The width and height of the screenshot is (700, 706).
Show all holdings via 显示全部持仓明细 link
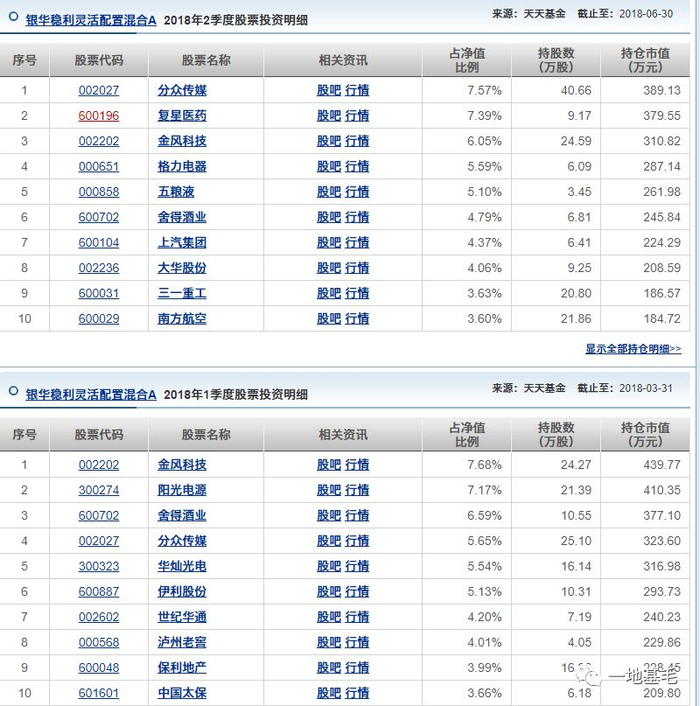click(633, 348)
